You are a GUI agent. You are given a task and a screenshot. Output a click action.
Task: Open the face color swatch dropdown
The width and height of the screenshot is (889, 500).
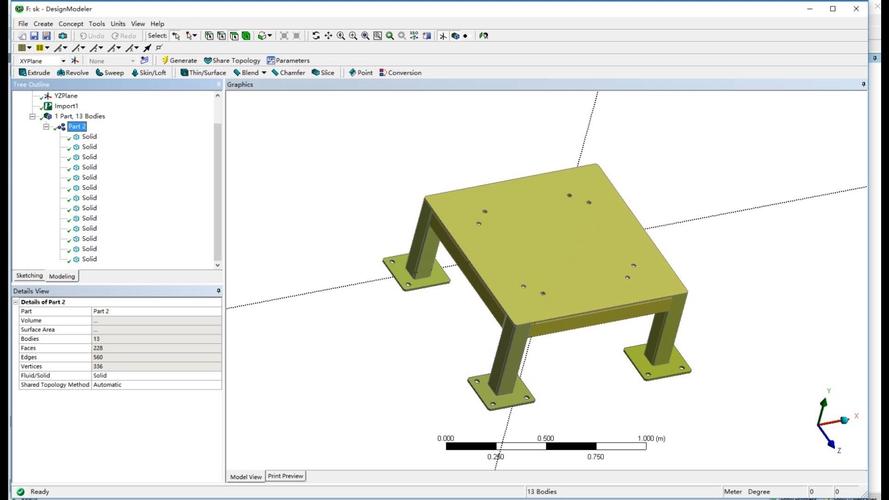tap(25, 48)
